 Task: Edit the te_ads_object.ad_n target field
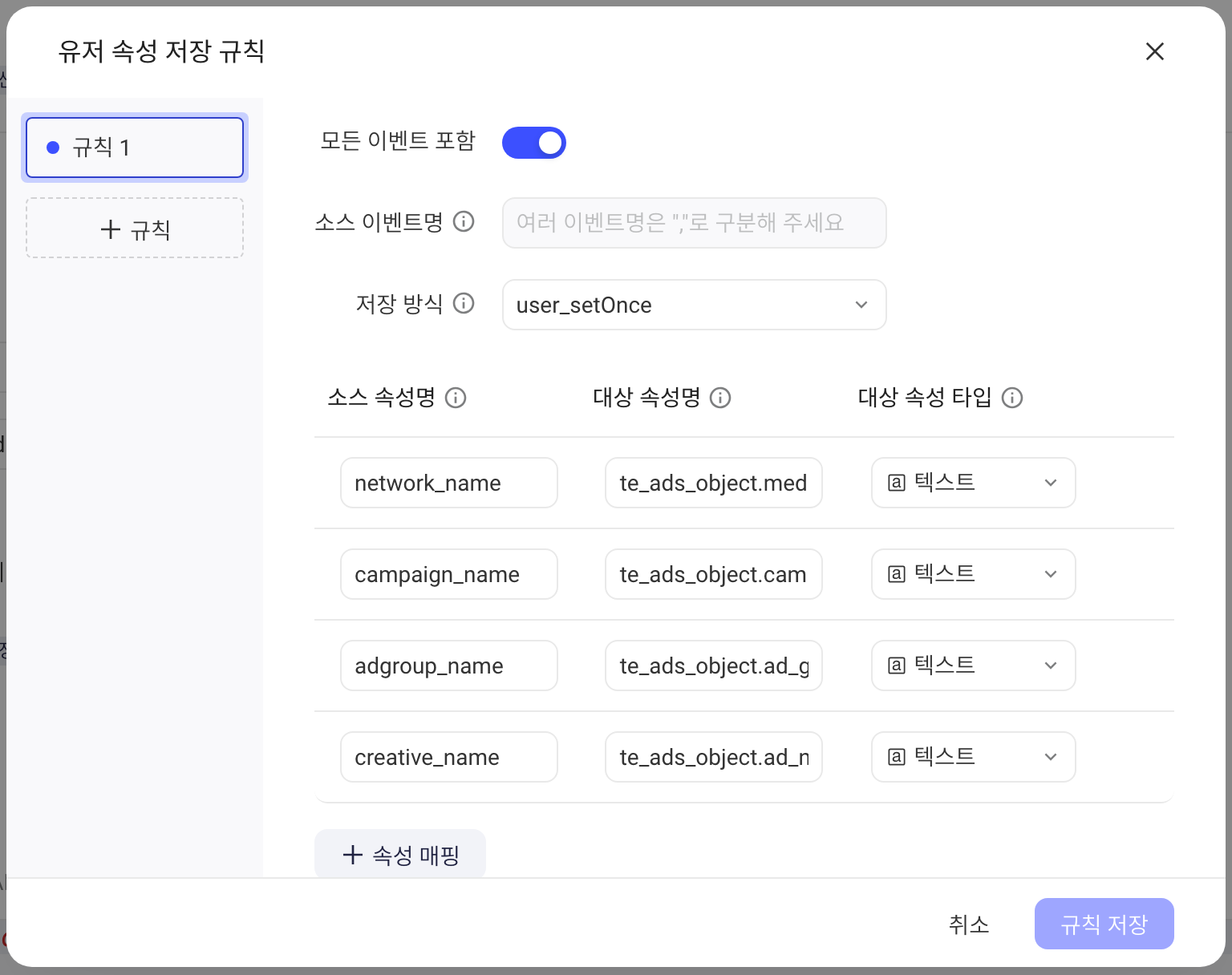714,757
